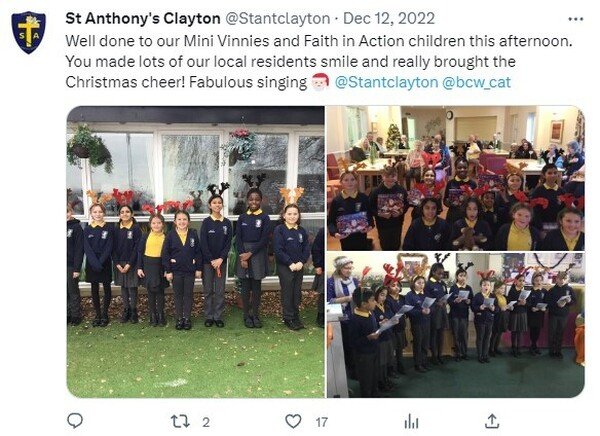Click the reply speech bubble icon

coord(75,421)
